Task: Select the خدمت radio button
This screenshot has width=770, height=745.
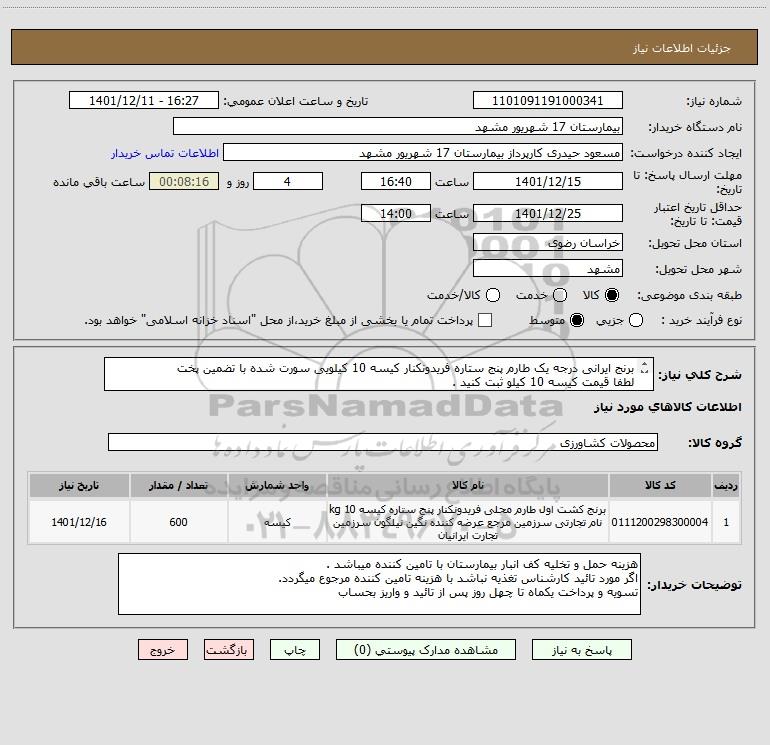Action: pos(560,295)
